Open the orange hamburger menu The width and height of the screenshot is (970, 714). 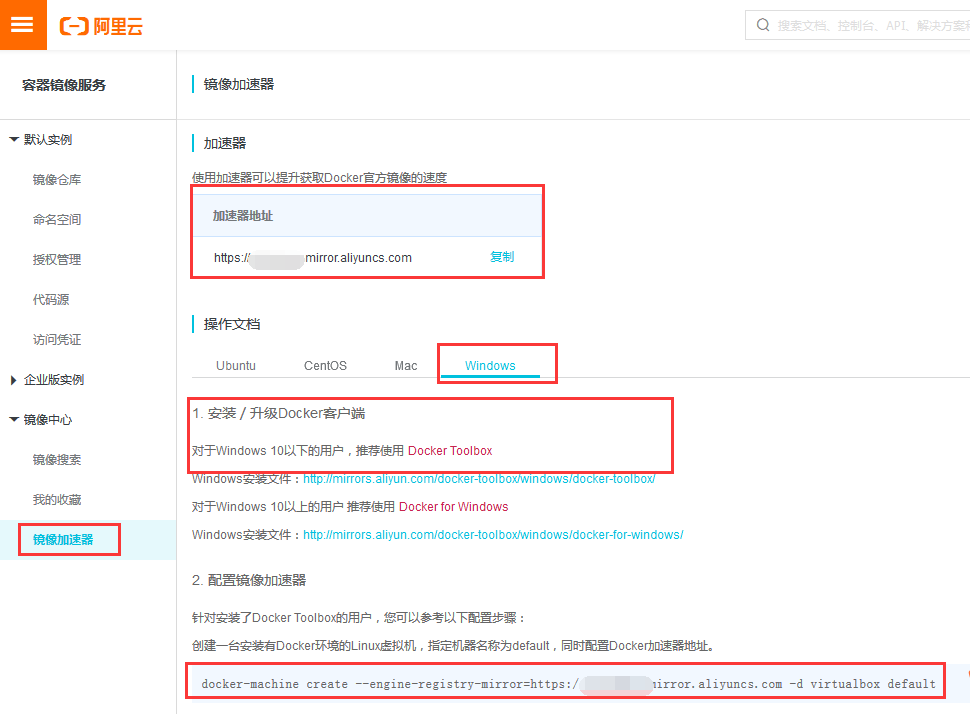[23, 25]
